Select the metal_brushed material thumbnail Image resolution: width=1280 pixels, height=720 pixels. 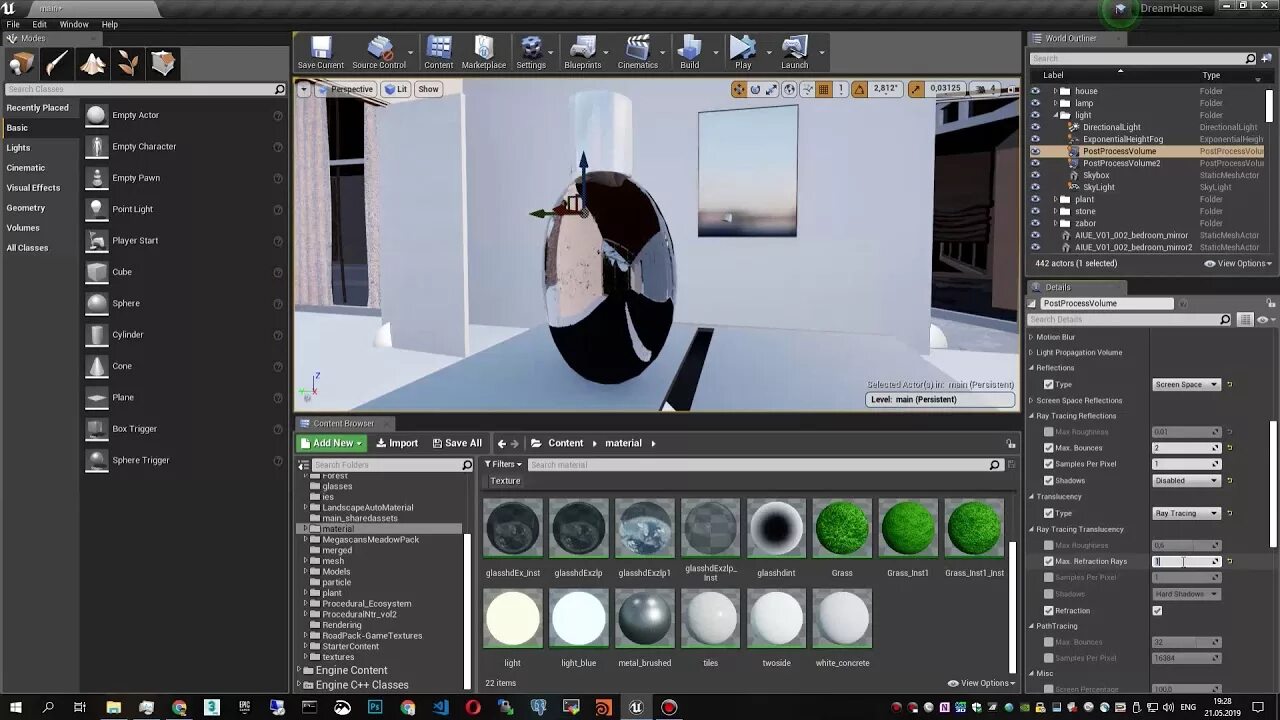click(644, 618)
